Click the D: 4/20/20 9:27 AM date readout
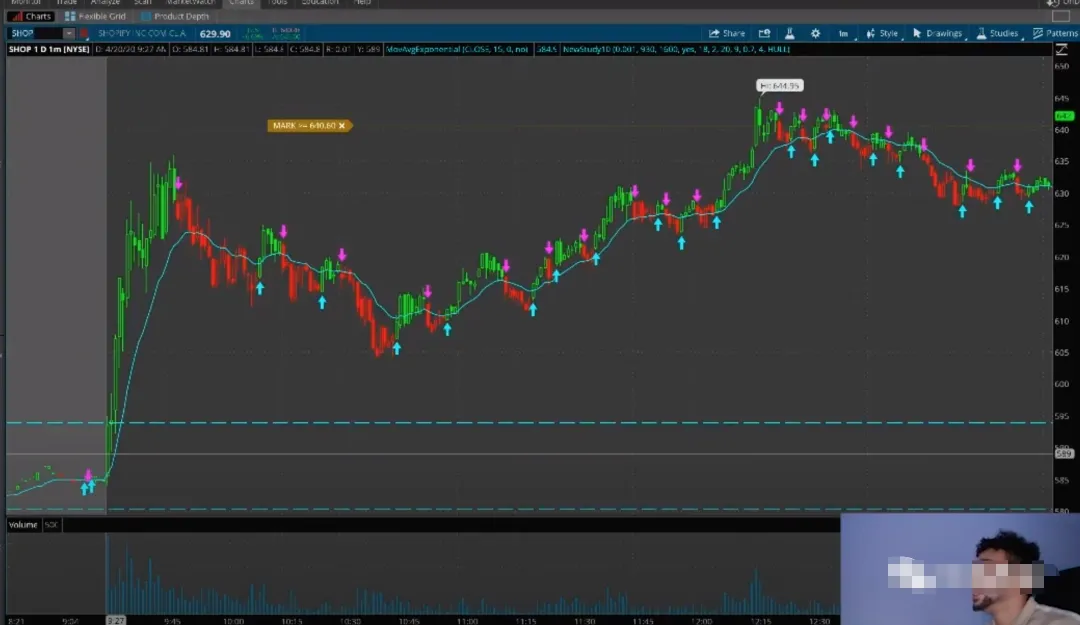 click(x=131, y=49)
